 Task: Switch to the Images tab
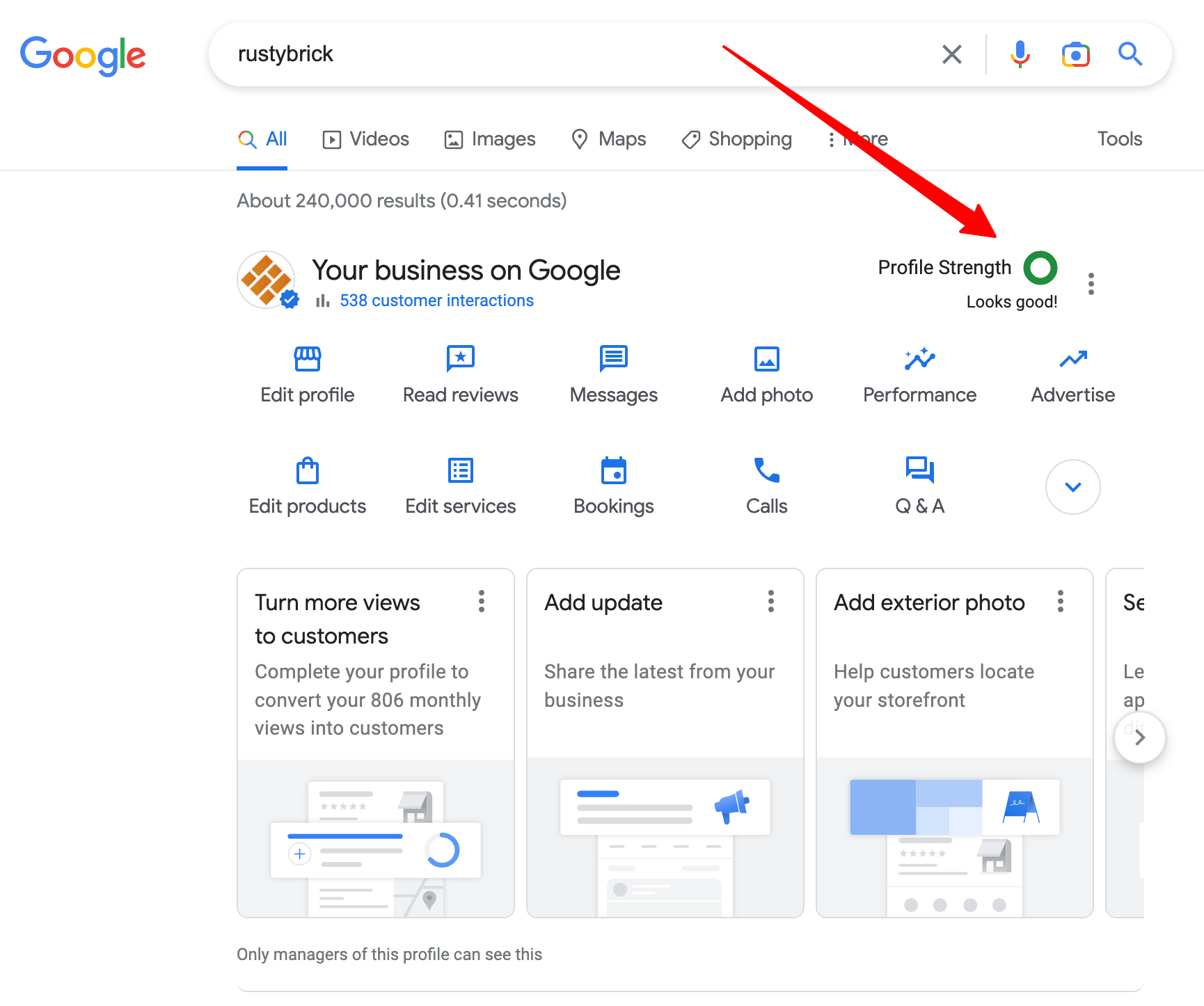(490, 139)
